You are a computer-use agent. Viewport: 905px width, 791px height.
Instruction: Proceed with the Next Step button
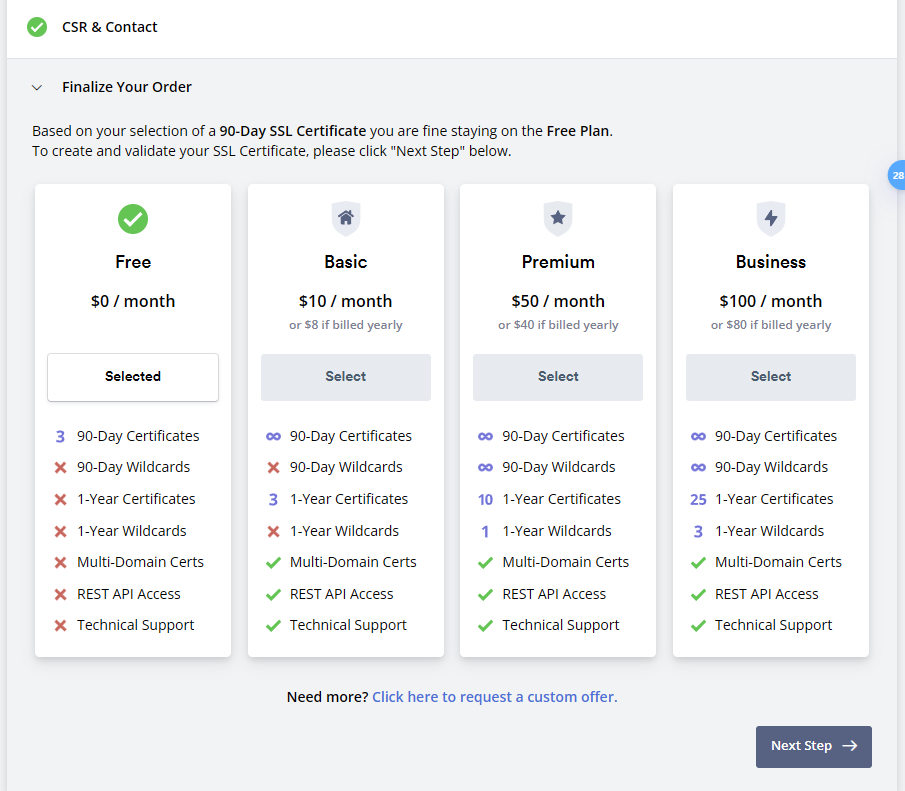point(814,747)
